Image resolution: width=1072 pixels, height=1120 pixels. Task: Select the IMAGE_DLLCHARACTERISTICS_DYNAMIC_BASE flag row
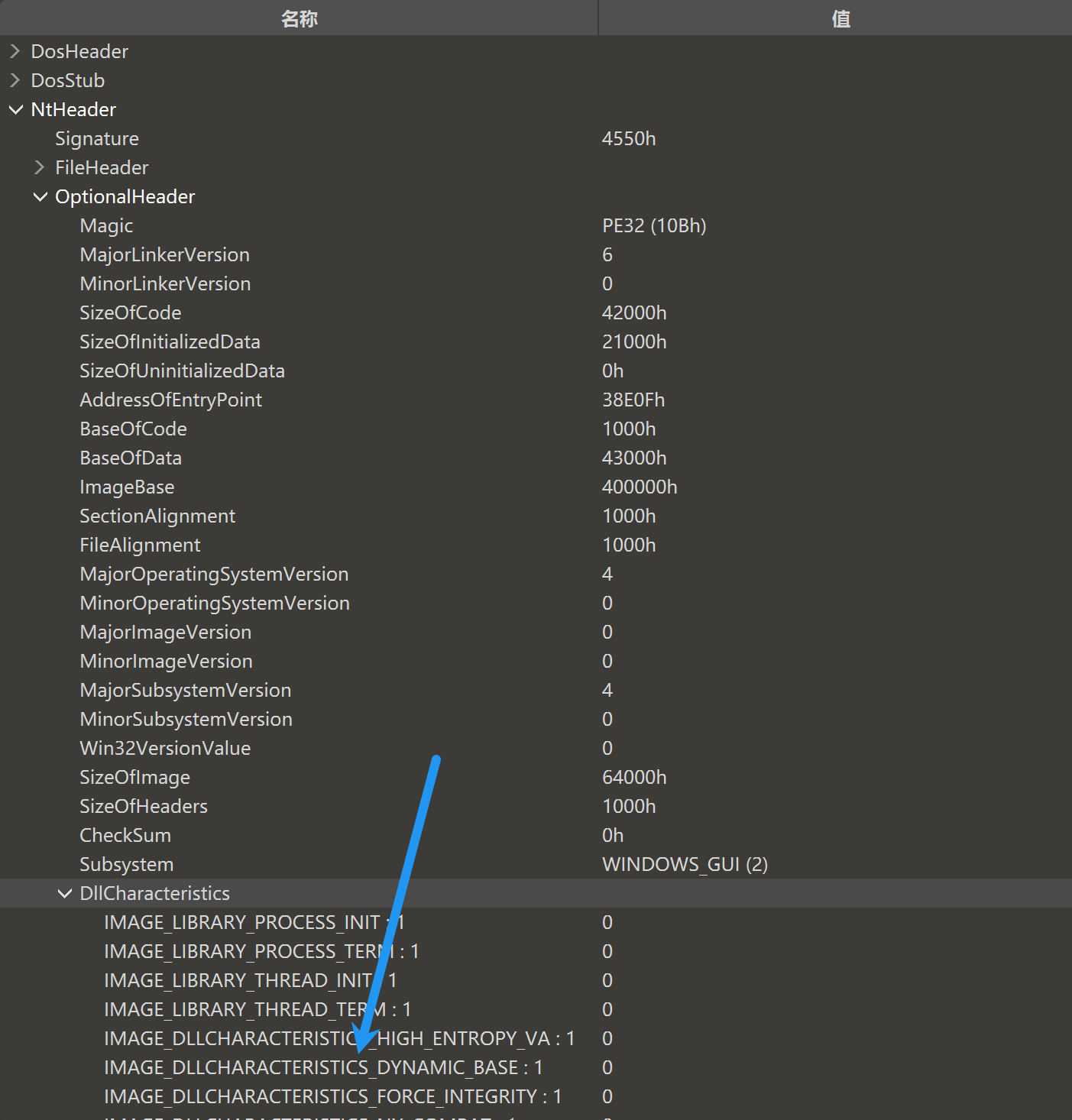tap(322, 1067)
